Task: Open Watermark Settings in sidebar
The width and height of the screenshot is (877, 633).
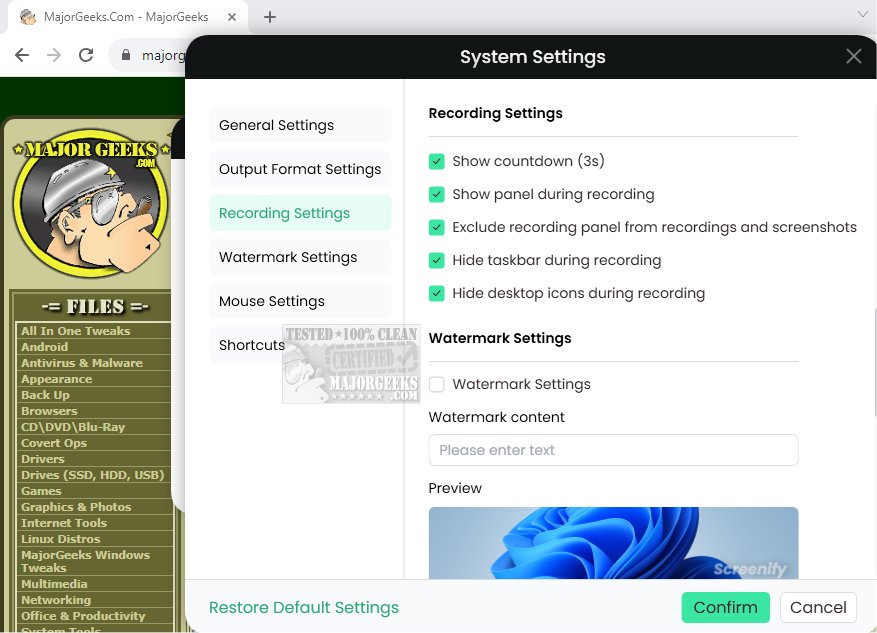Action: [x=300, y=257]
